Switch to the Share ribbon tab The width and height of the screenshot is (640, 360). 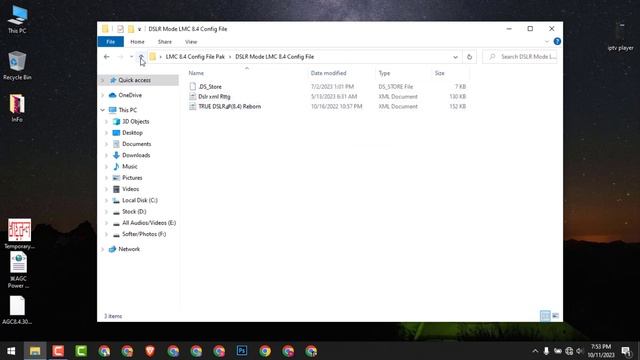[165, 42]
